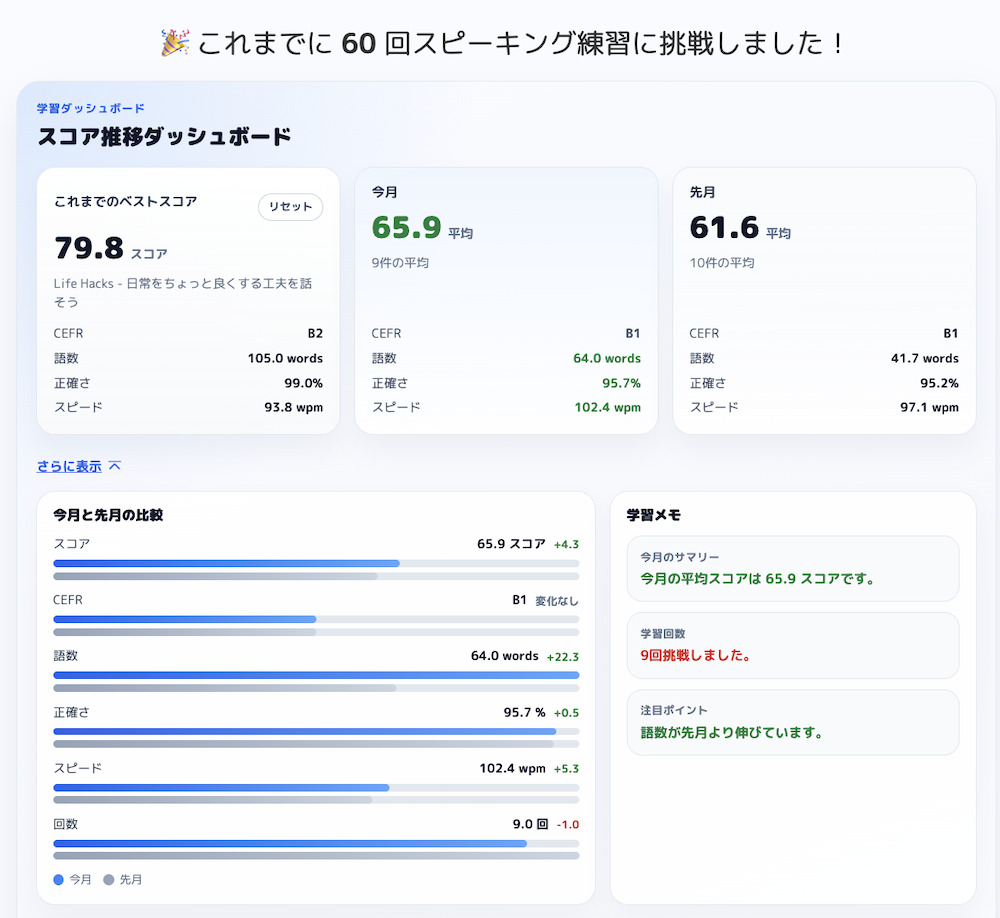Click the gray 先月 legend dot
Image resolution: width=1000 pixels, height=918 pixels.
tap(109, 880)
